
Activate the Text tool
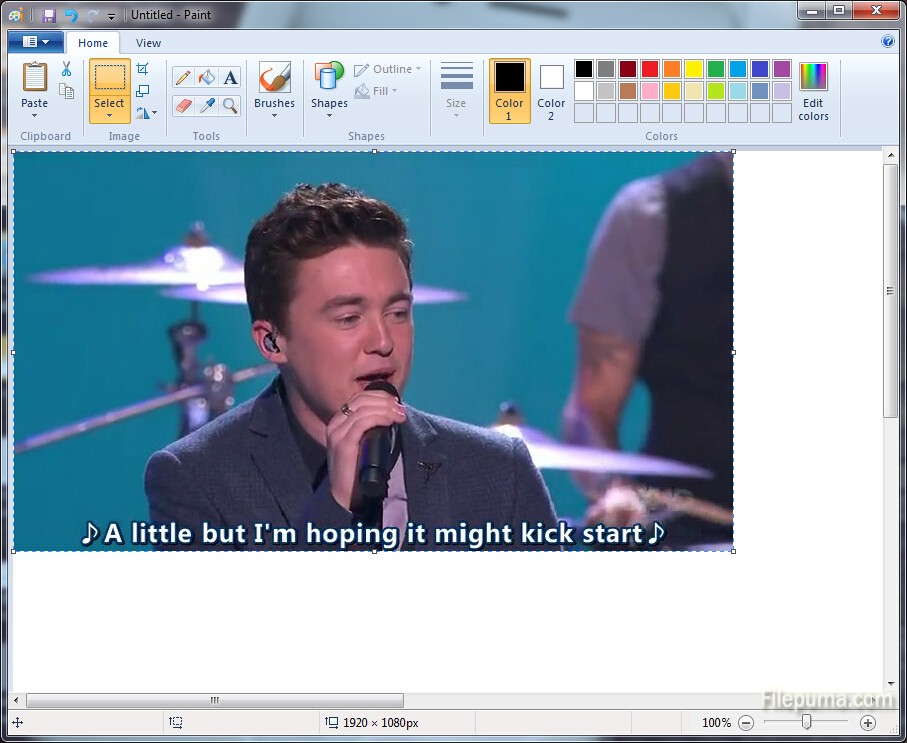point(231,78)
